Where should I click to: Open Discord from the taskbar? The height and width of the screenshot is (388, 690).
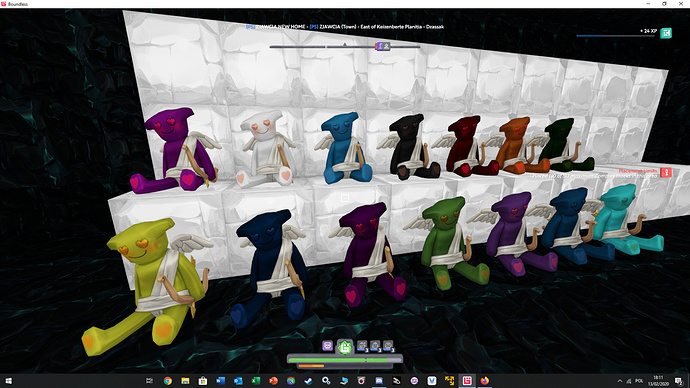379,381
